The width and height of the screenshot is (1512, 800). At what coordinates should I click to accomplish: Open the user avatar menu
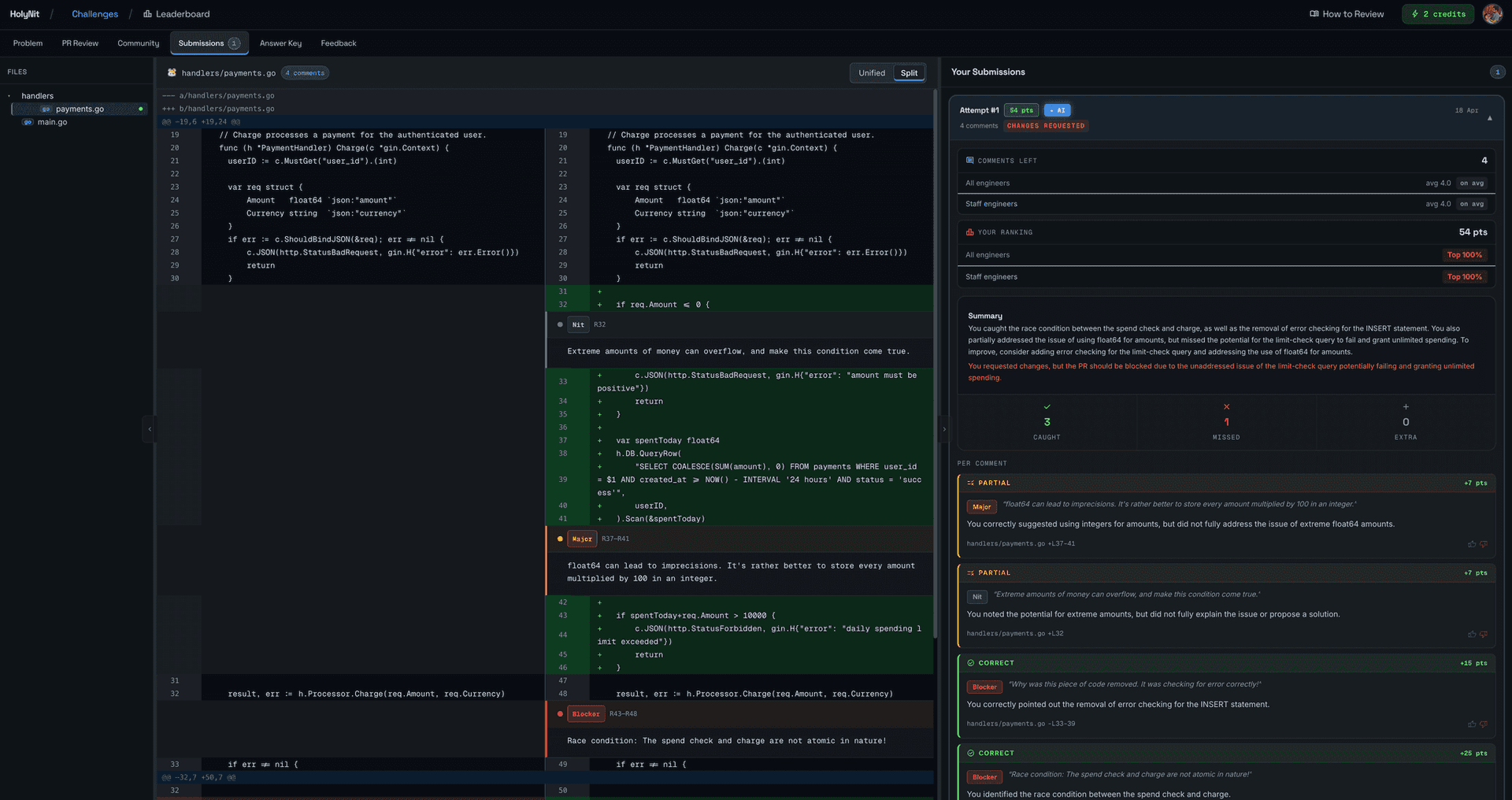point(1492,14)
